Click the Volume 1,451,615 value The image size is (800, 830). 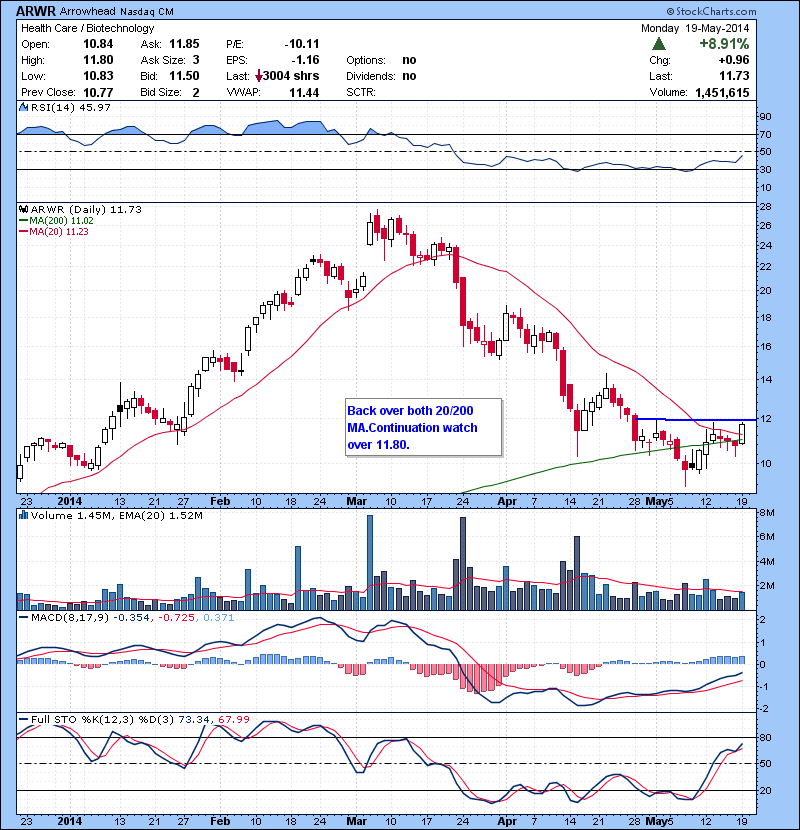point(722,93)
